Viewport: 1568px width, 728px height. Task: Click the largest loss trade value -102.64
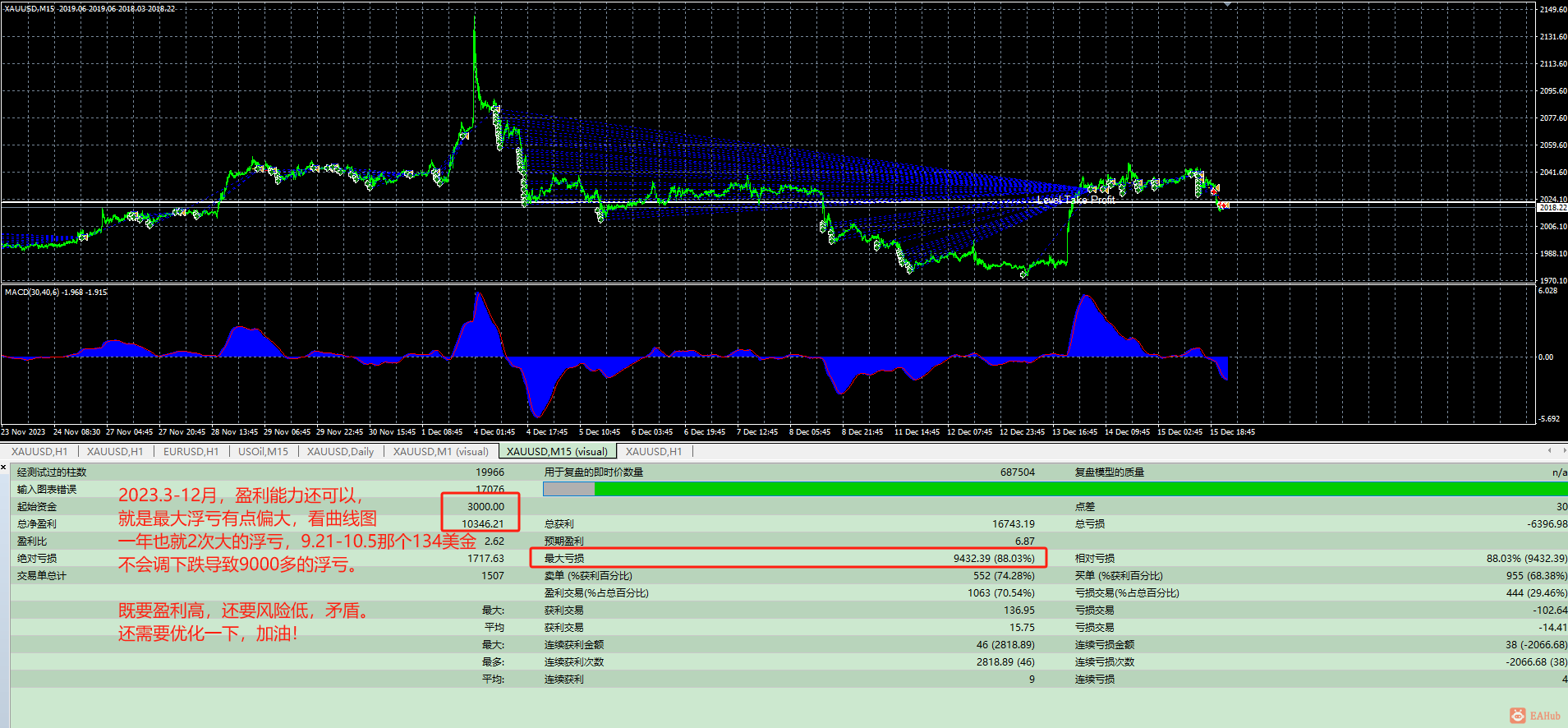(x=1550, y=611)
